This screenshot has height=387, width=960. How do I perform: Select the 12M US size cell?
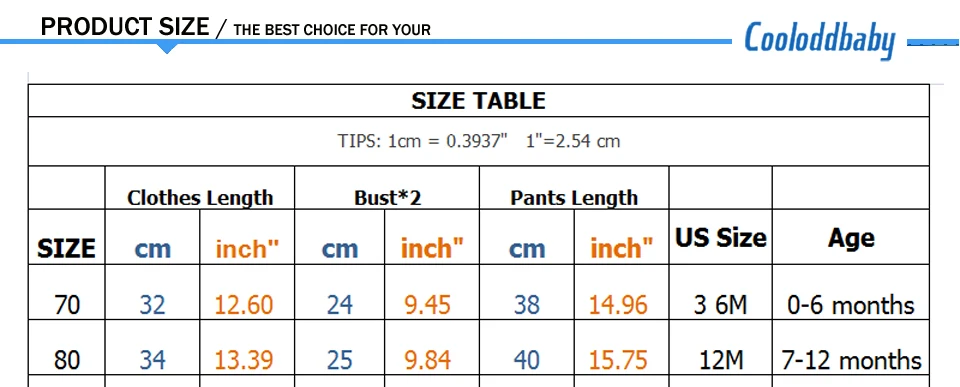point(721,359)
